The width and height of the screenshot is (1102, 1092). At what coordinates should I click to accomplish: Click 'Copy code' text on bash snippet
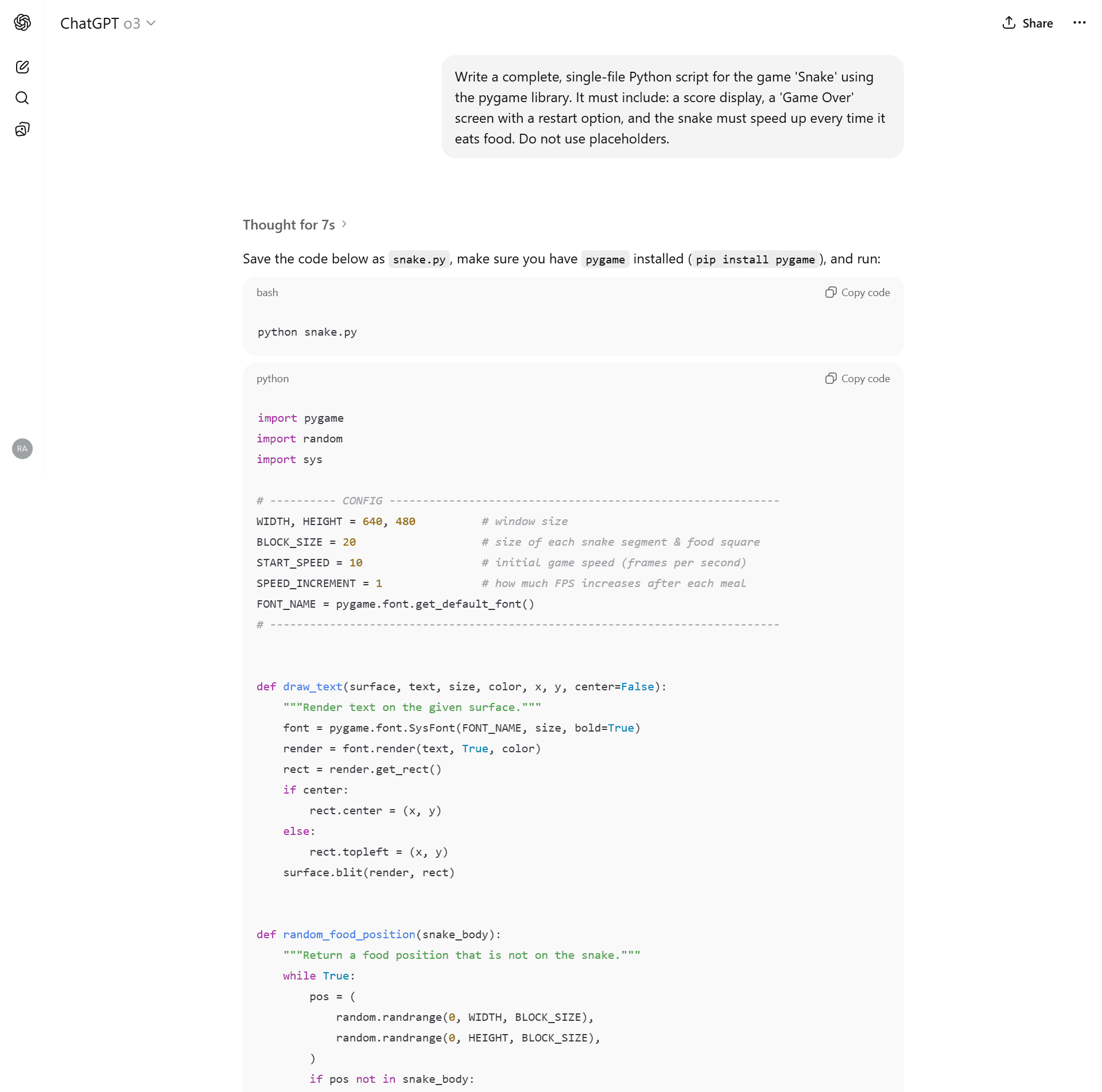[x=865, y=293]
